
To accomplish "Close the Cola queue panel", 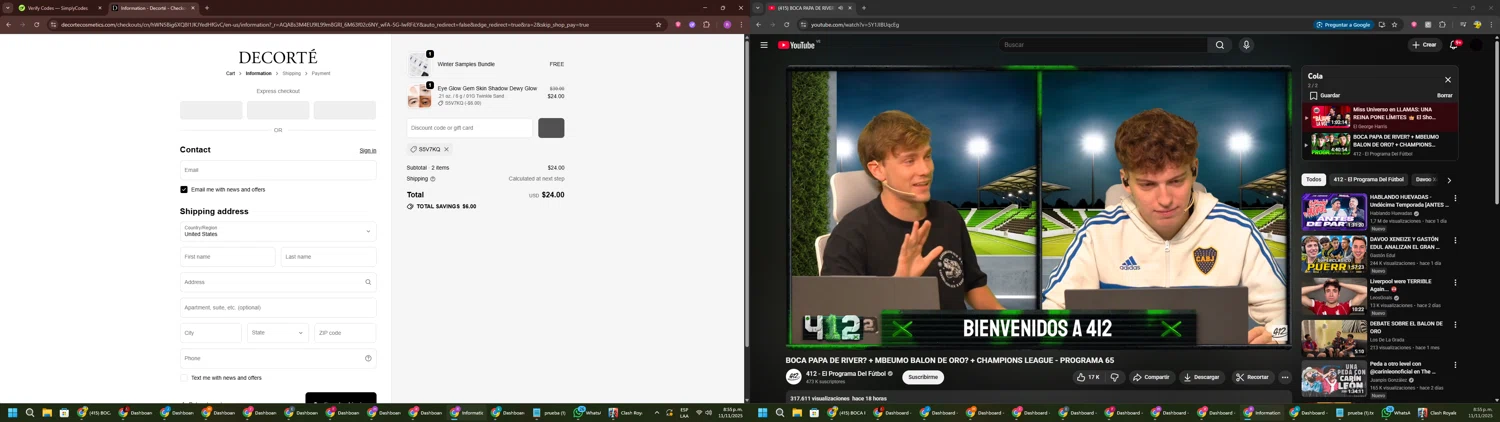I will pyautogui.click(x=1447, y=80).
